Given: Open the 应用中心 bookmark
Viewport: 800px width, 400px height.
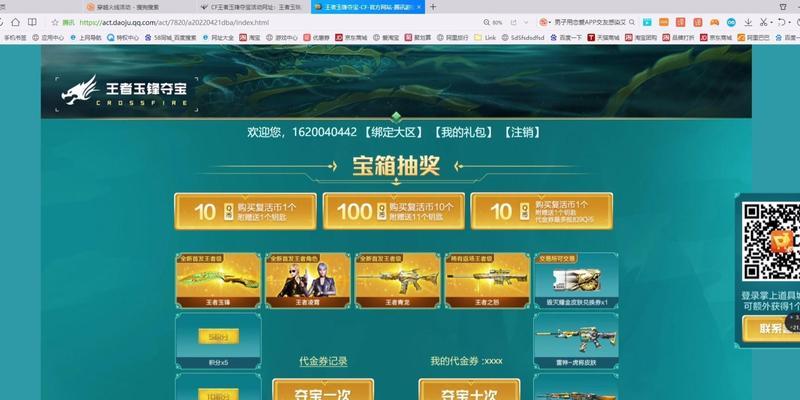Looking at the screenshot, I should (48, 38).
